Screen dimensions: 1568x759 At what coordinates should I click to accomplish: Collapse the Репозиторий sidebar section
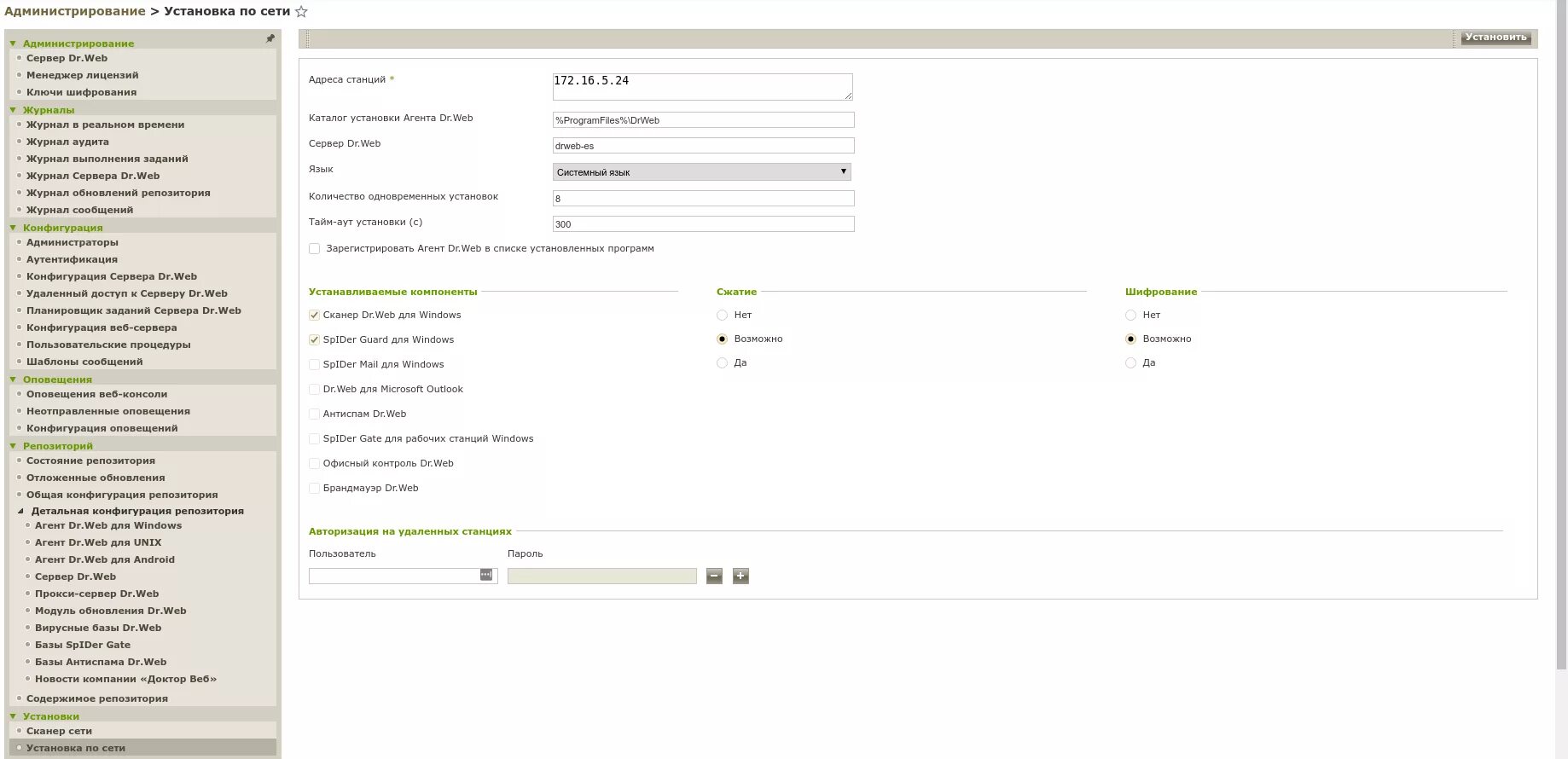(13, 446)
